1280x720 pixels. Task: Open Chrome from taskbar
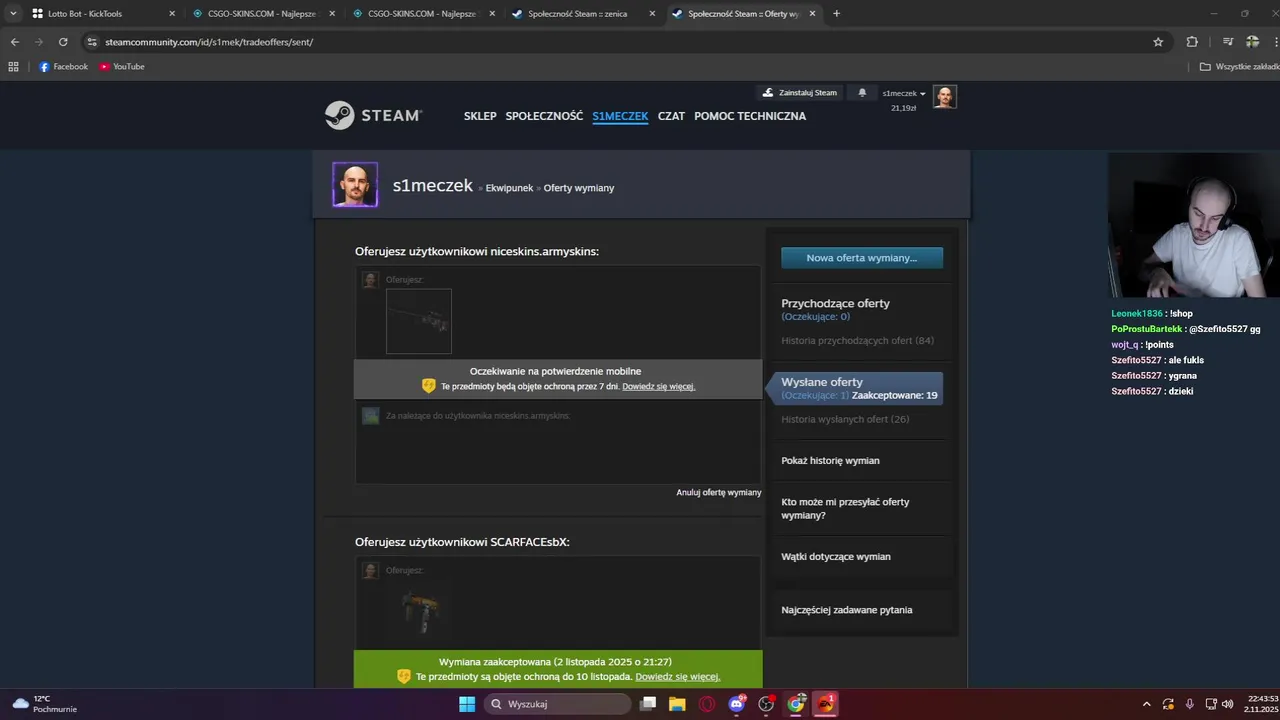796,704
